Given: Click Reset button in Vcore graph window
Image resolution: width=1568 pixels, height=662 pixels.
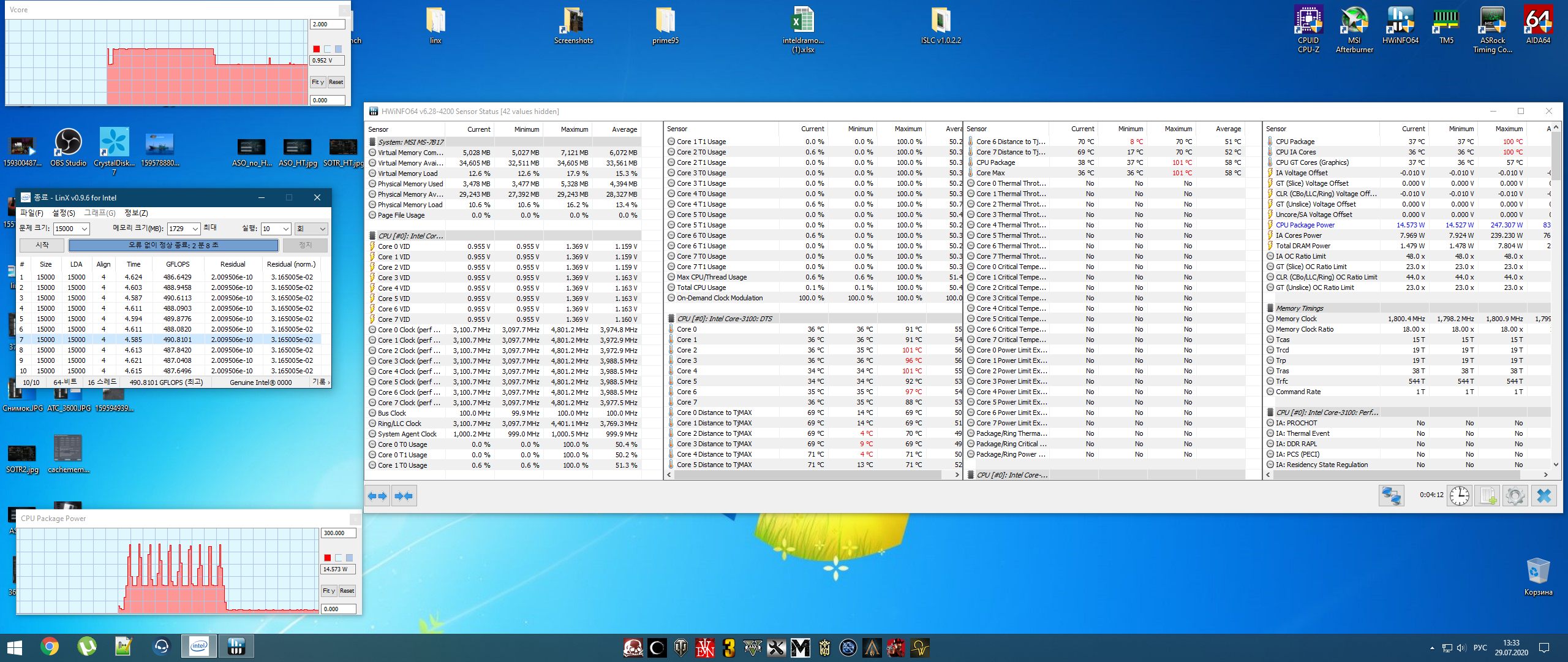Looking at the screenshot, I should [336, 82].
